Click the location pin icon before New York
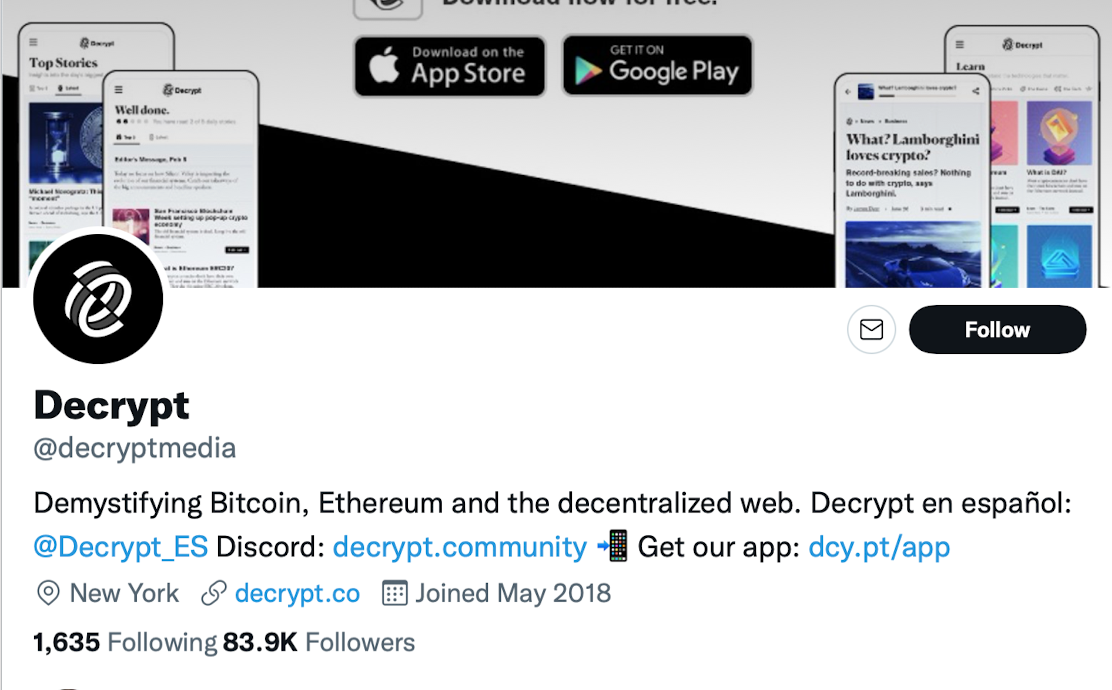Image resolution: width=1112 pixels, height=690 pixels. (46, 593)
